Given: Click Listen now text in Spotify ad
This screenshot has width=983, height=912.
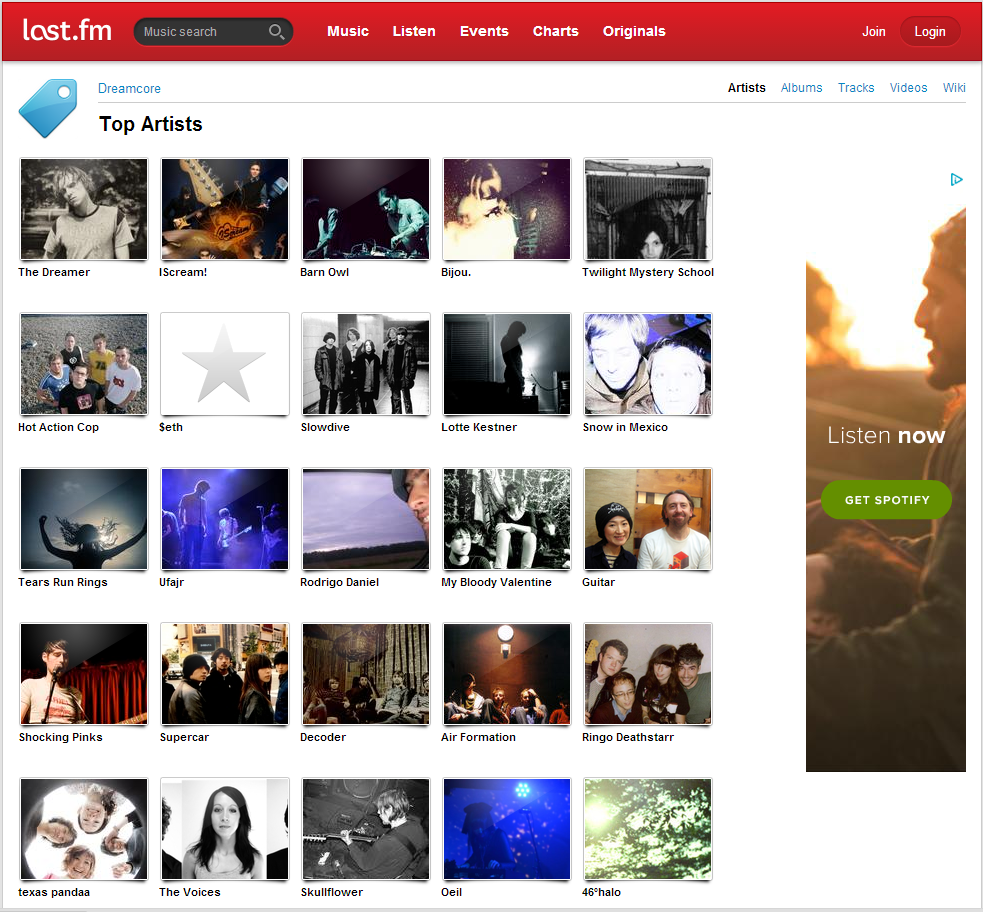Looking at the screenshot, I should pyautogui.click(x=886, y=435).
